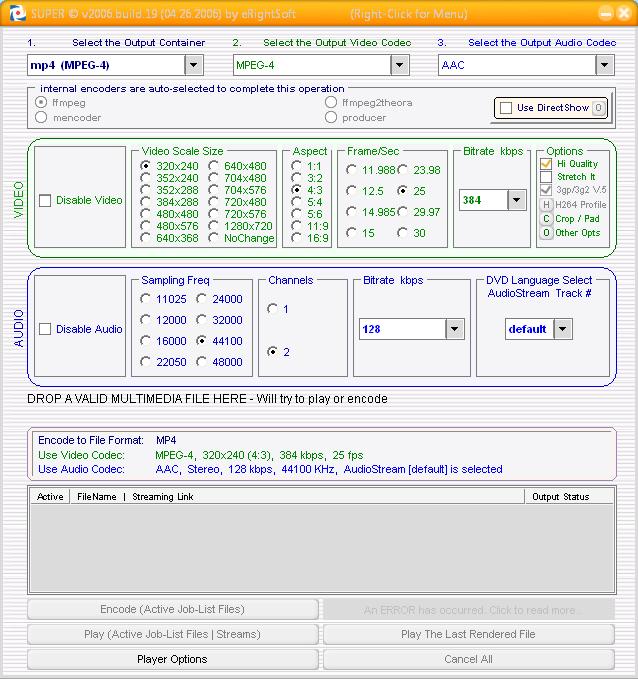This screenshot has height=679, width=638.
Task: Choose 640x480 video scale size
Action: pyautogui.click(x=214, y=166)
